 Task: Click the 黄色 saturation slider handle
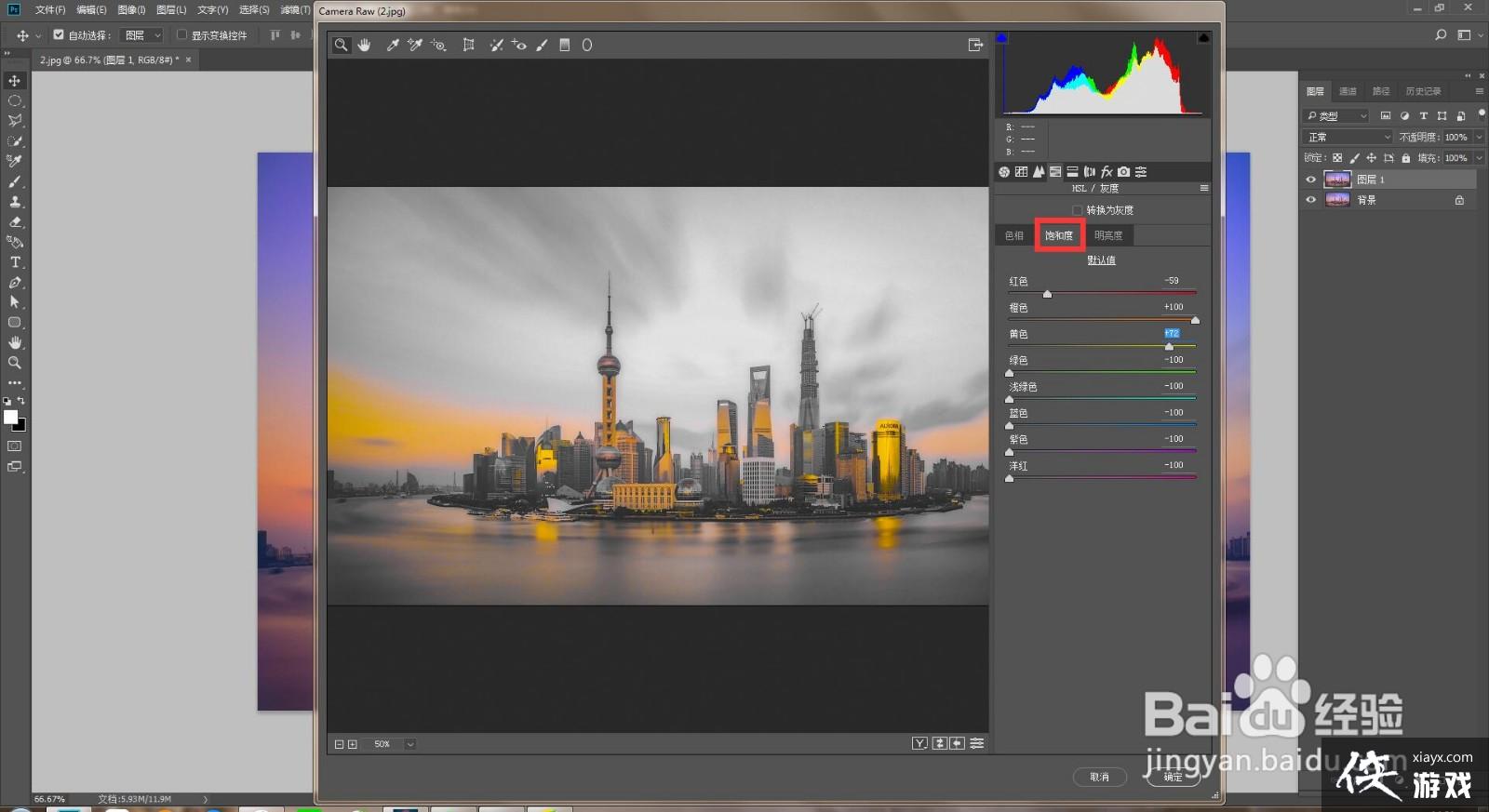point(1170,346)
